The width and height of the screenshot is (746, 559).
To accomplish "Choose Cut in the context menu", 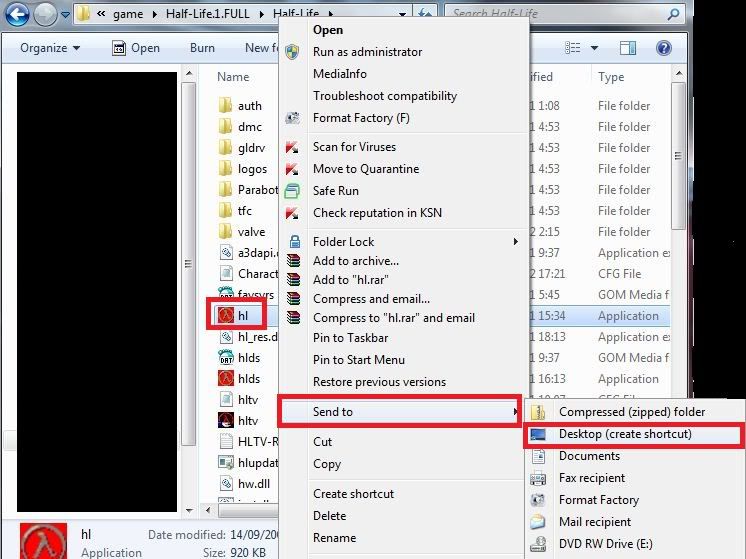I will pos(322,441).
